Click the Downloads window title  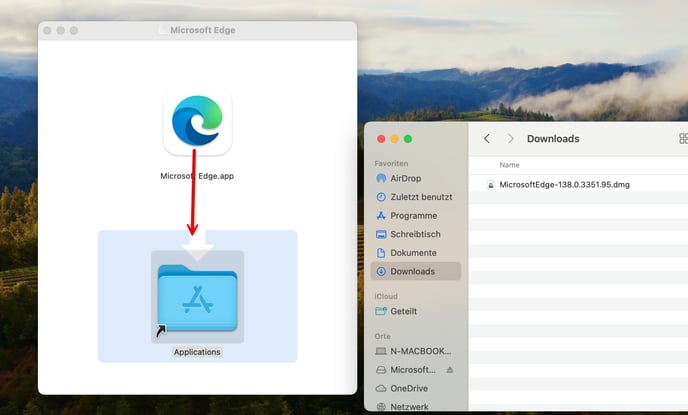coord(553,139)
